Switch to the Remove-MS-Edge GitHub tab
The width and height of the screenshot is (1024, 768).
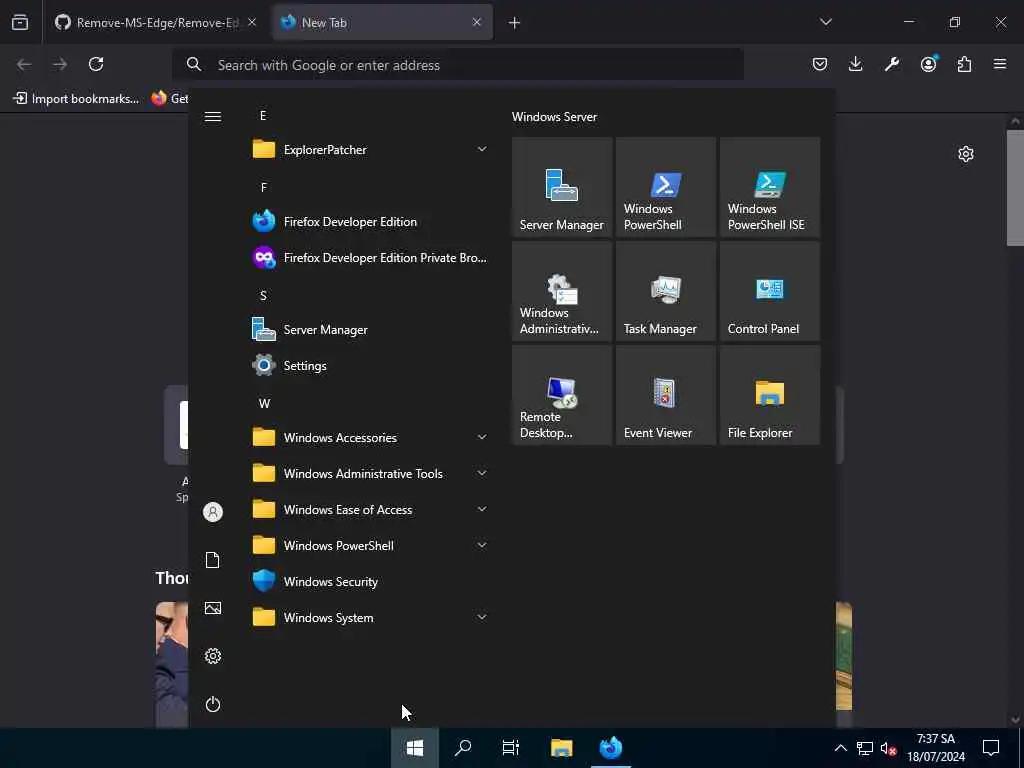156,22
